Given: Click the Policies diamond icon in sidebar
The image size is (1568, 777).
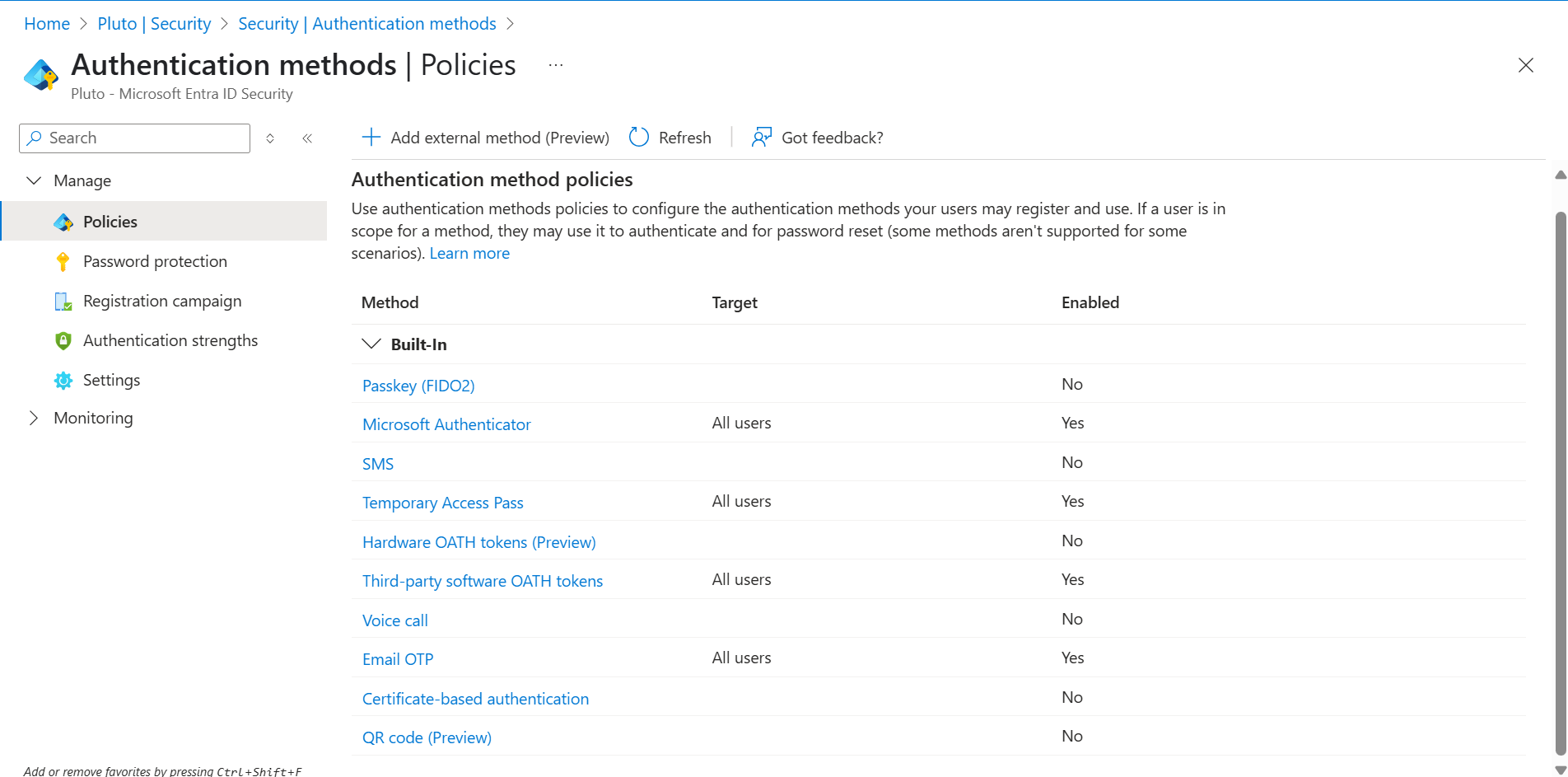Looking at the screenshot, I should click(x=63, y=222).
